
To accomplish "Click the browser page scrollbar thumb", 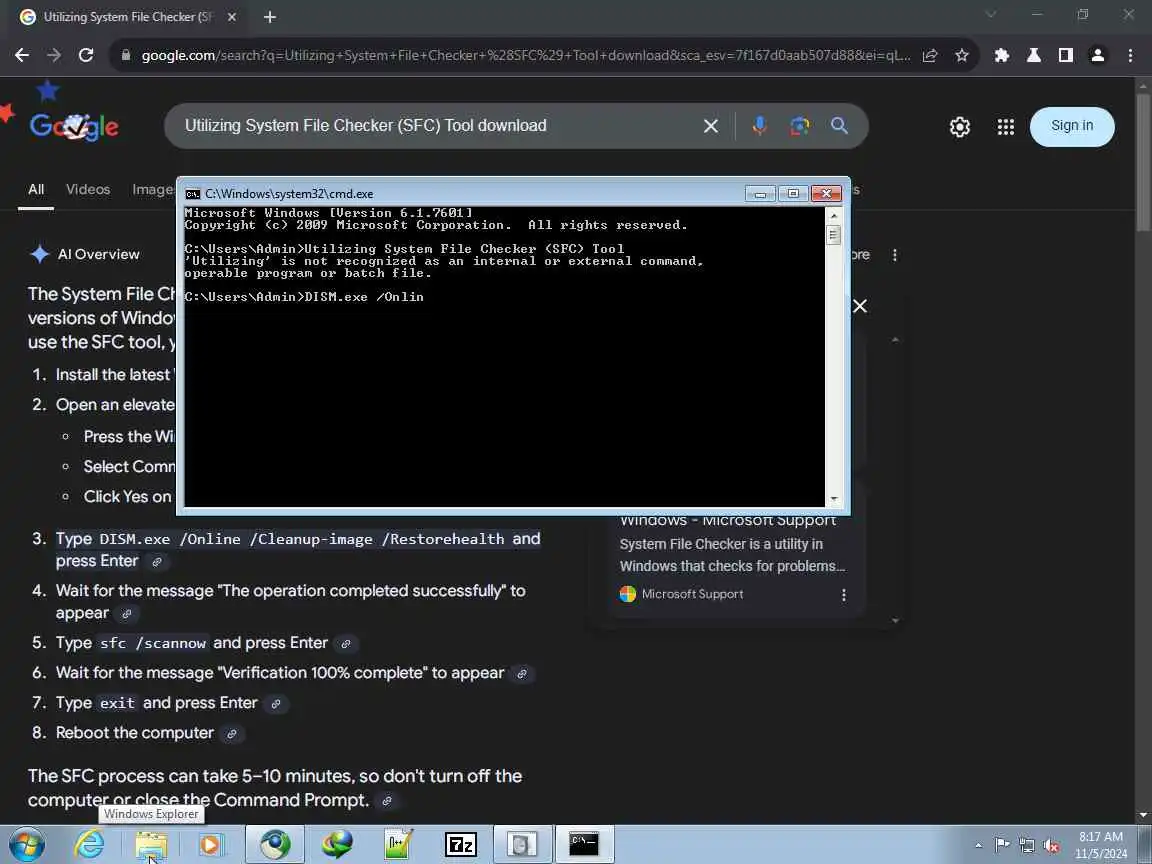I will 1142,162.
